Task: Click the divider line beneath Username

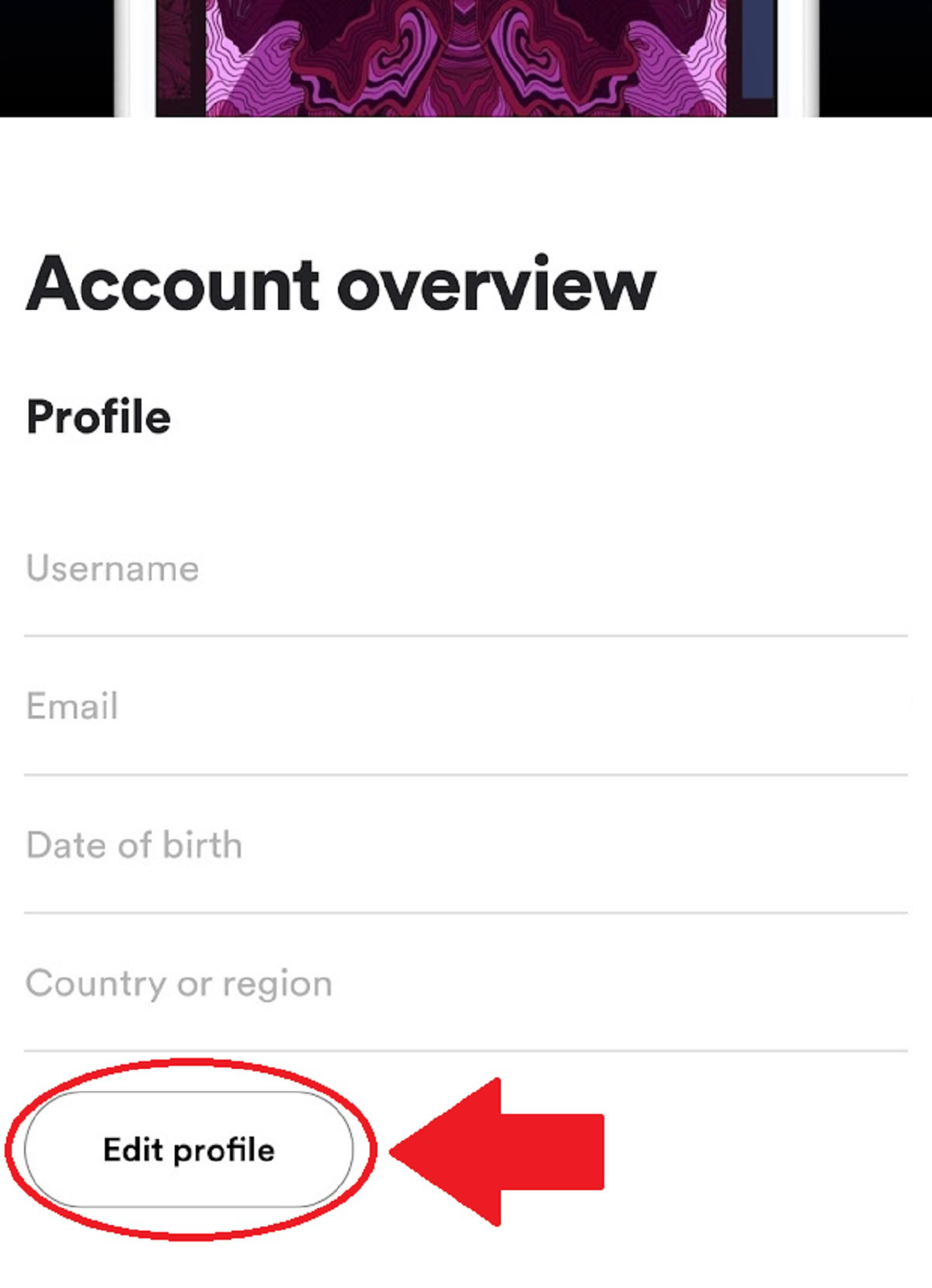Action: [466, 635]
